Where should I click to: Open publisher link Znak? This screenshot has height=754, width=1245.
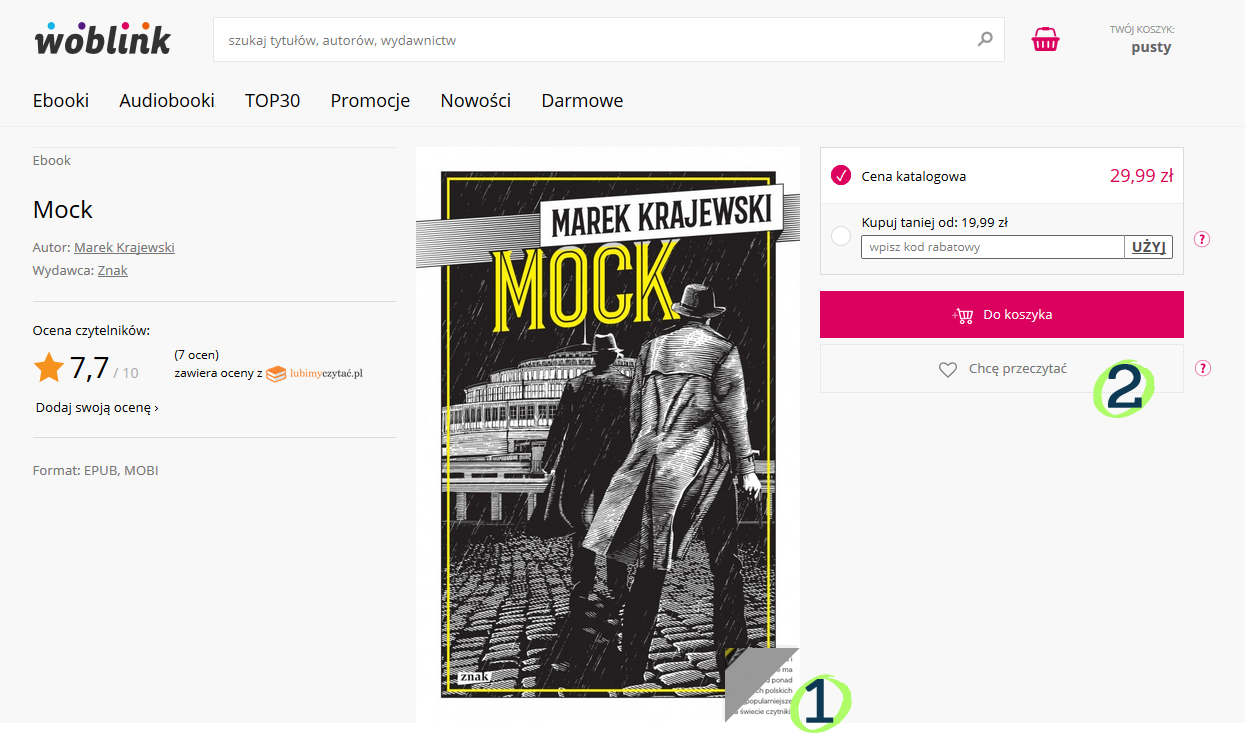pyautogui.click(x=113, y=270)
